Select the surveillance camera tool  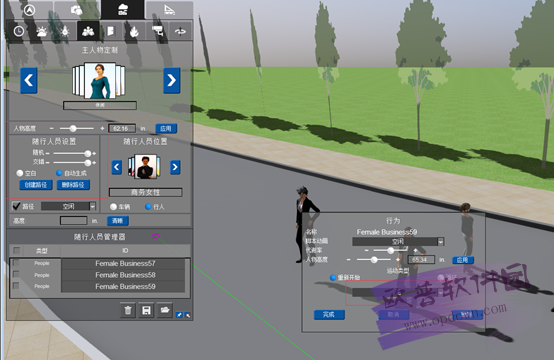tap(157, 31)
